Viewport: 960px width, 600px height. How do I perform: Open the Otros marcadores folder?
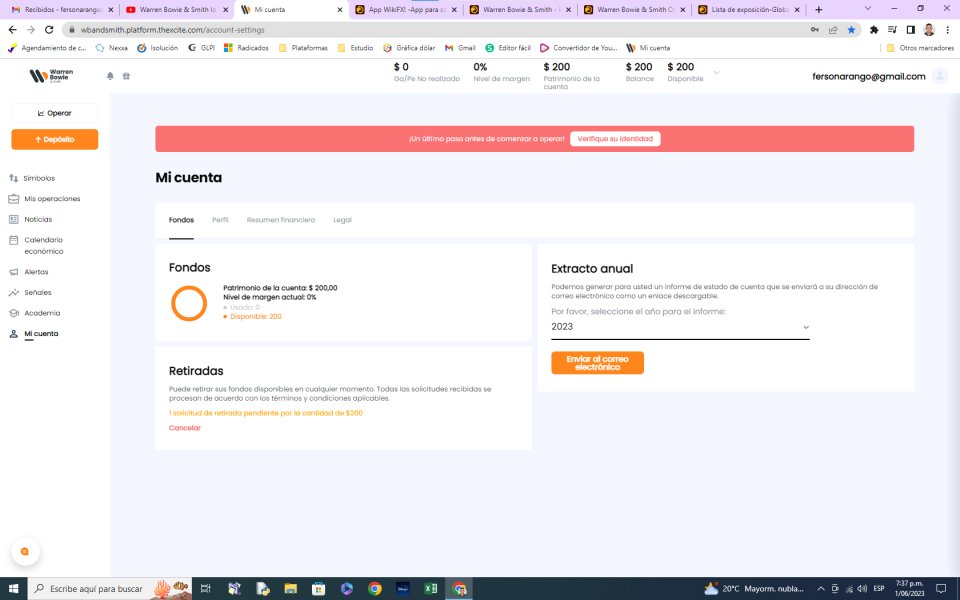coord(920,48)
